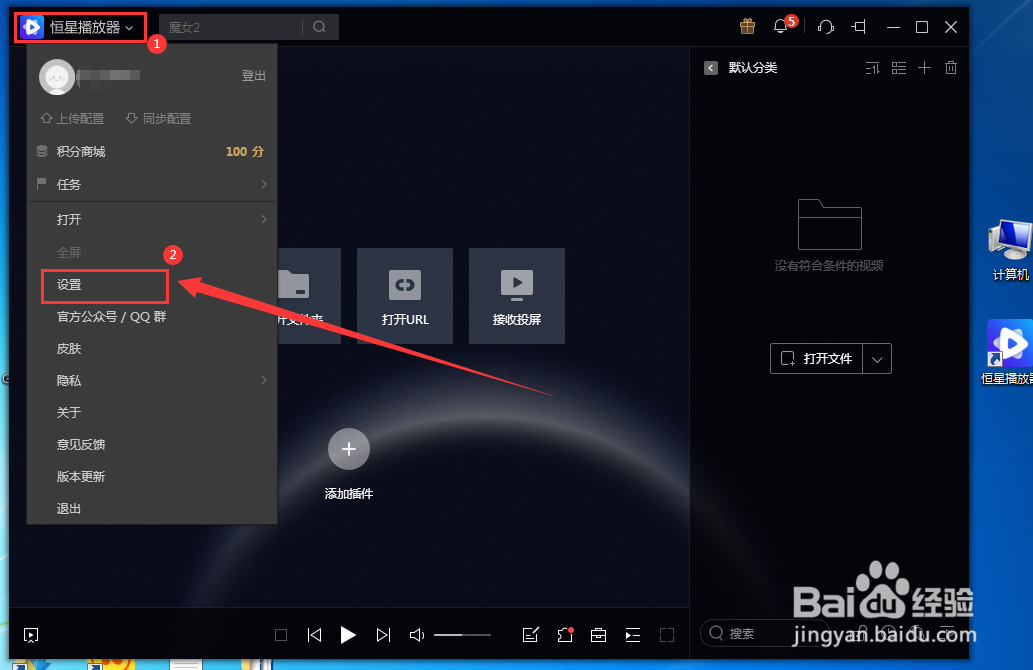The height and width of the screenshot is (670, 1033).
Task: Mute with the speaker volume icon
Action: pos(416,635)
